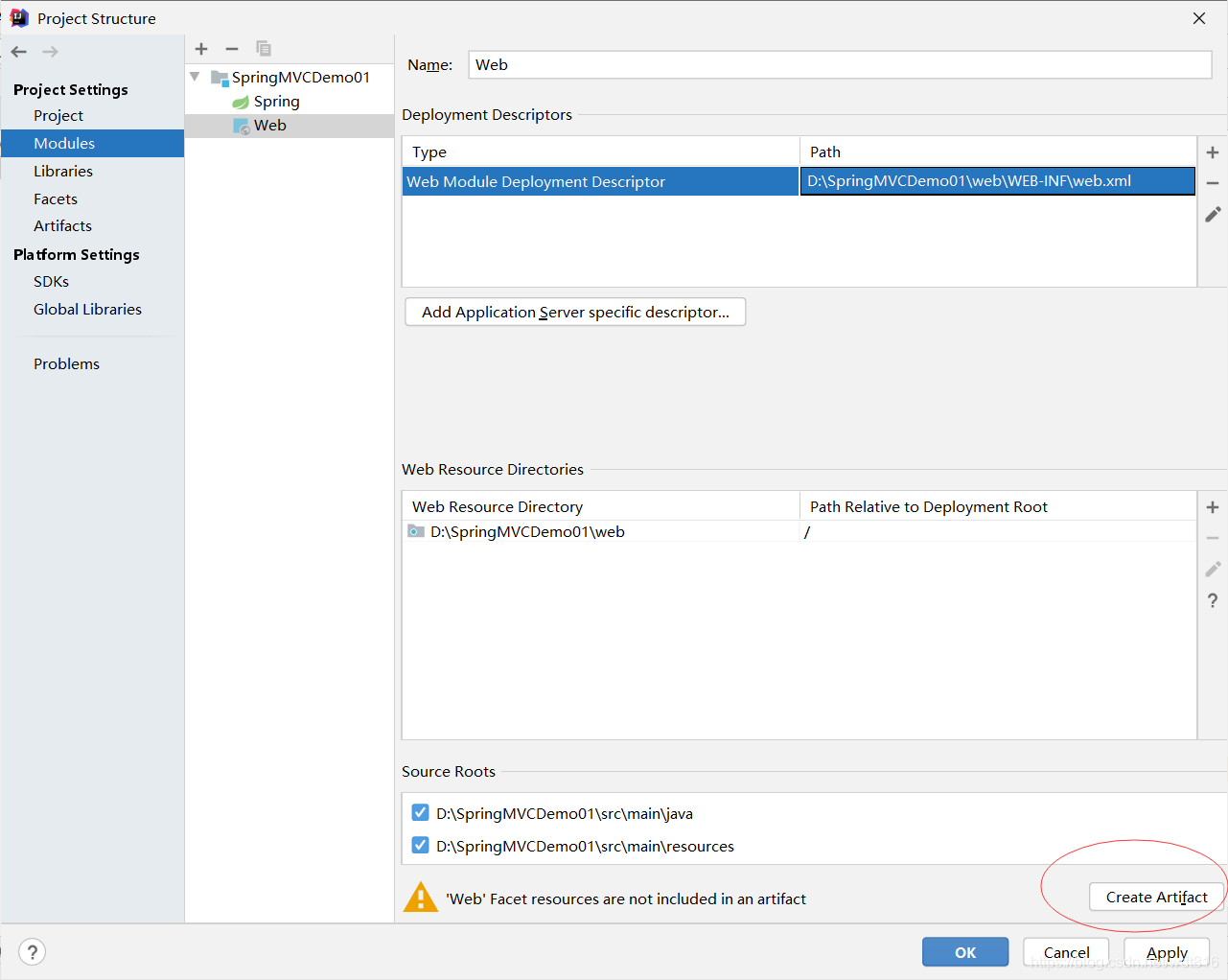
Task: Click Path Relative to Deployment Root header
Action: 998,506
